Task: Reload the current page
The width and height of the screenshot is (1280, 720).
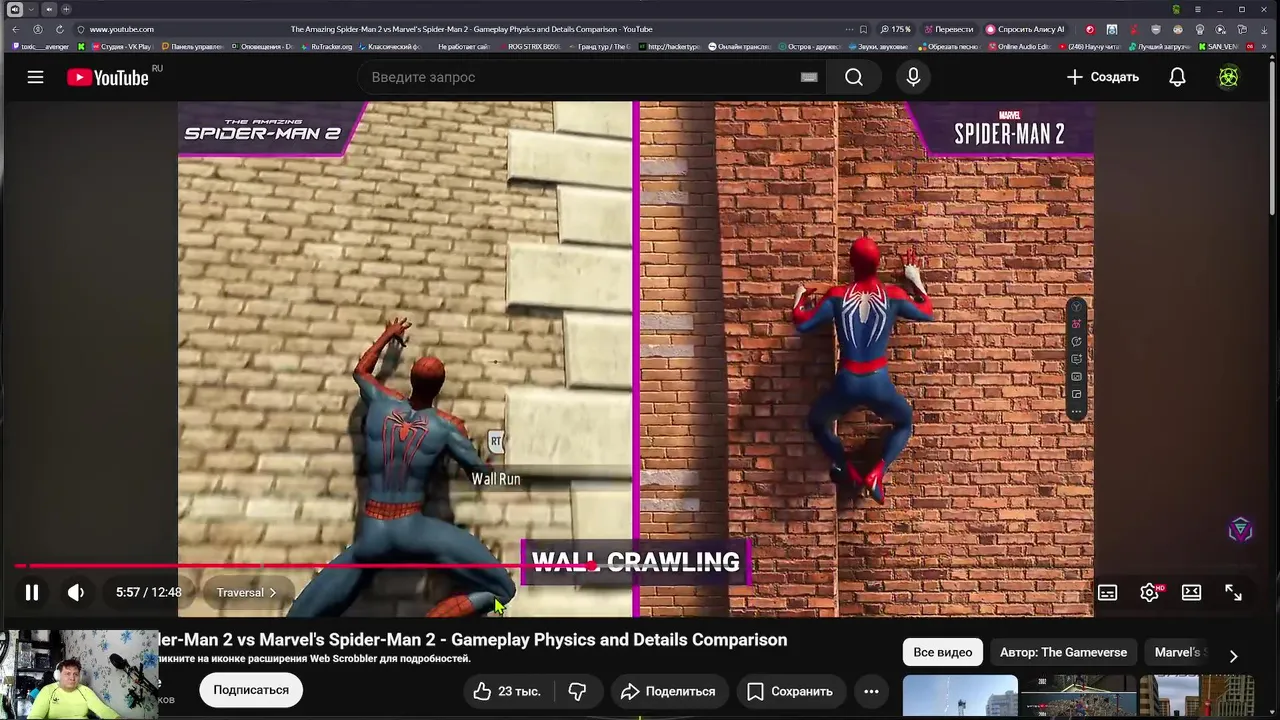Action: [x=59, y=29]
